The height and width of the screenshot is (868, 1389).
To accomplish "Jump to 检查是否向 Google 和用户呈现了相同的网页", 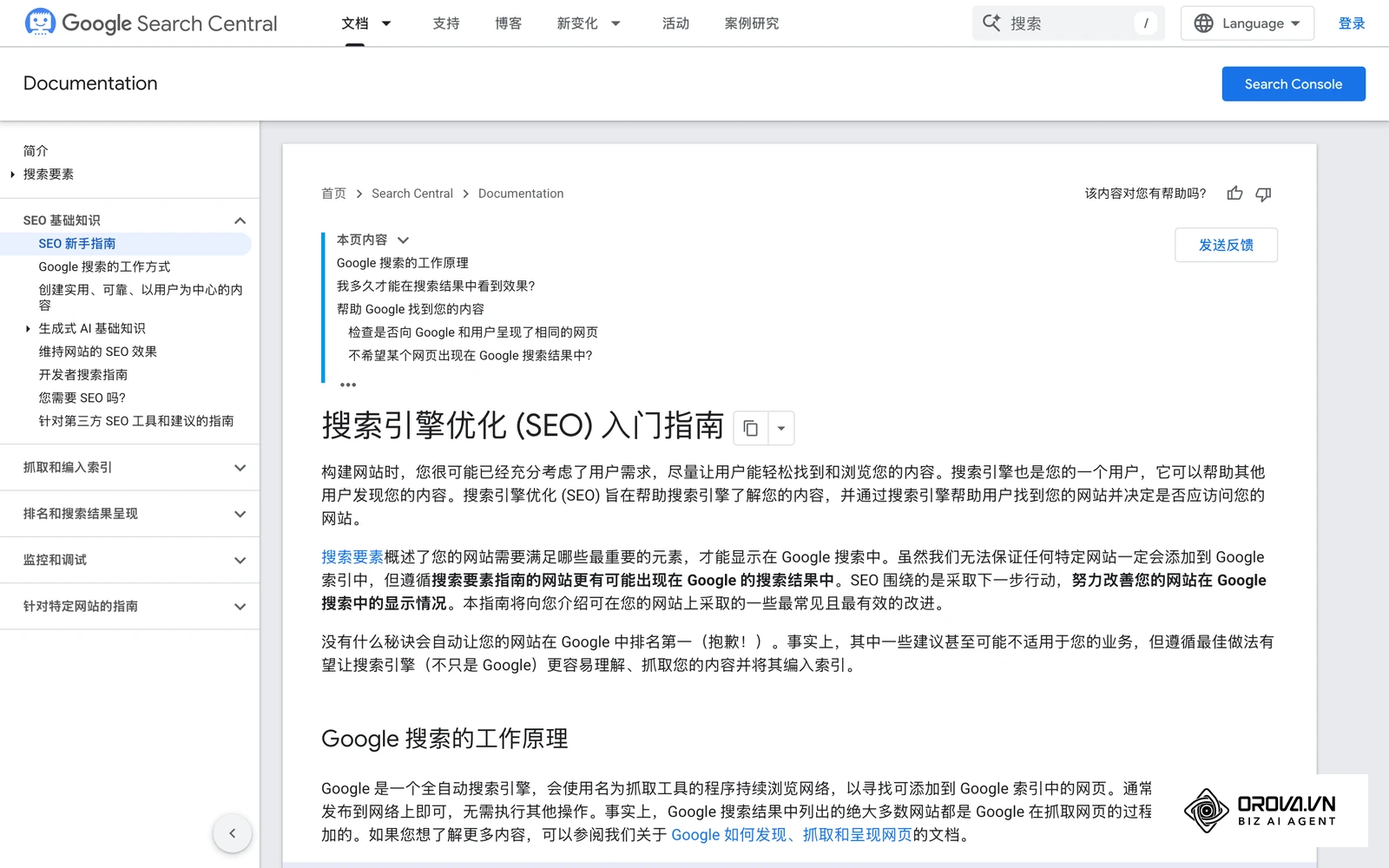I will pos(473,332).
